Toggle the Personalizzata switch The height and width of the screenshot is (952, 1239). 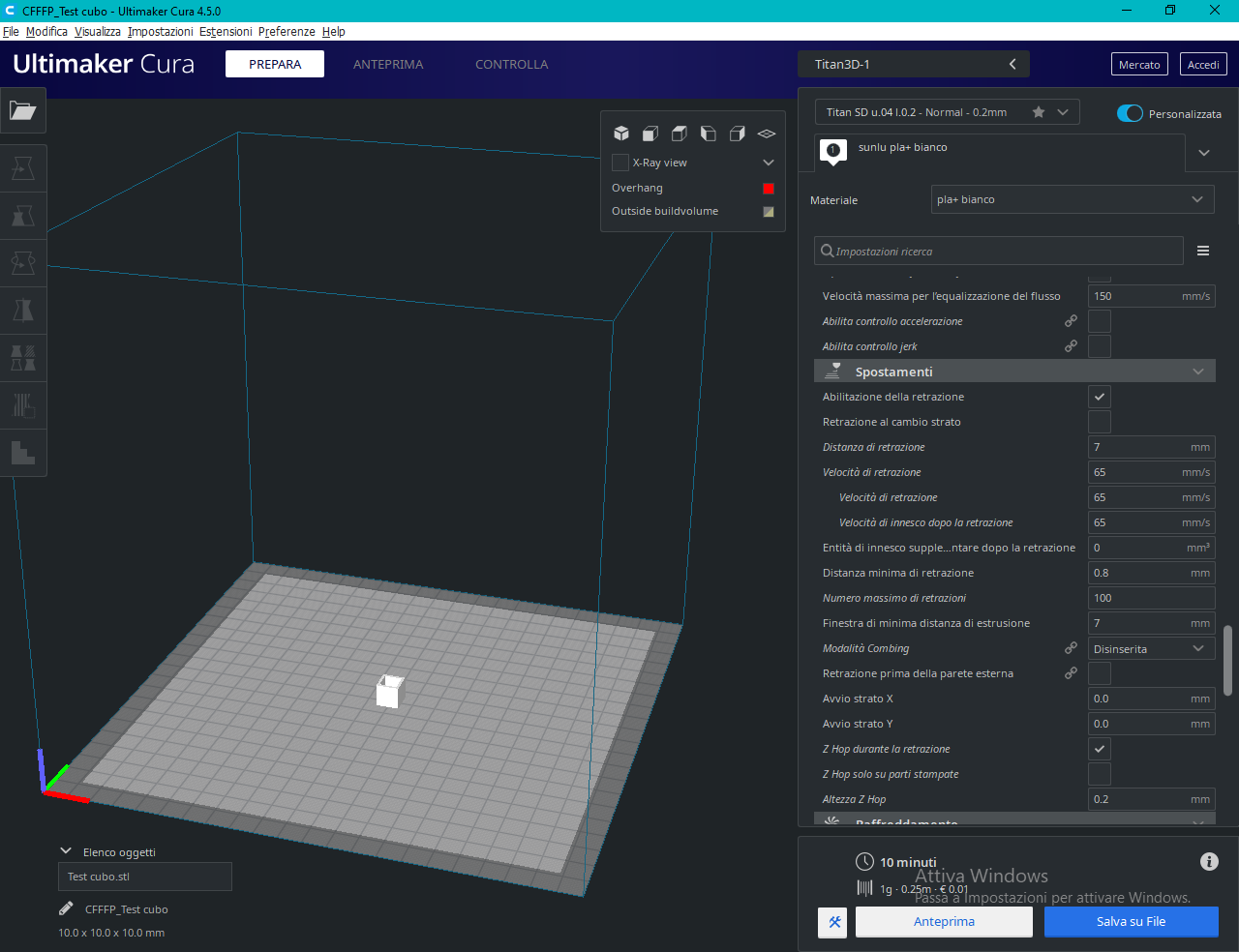click(x=1130, y=113)
